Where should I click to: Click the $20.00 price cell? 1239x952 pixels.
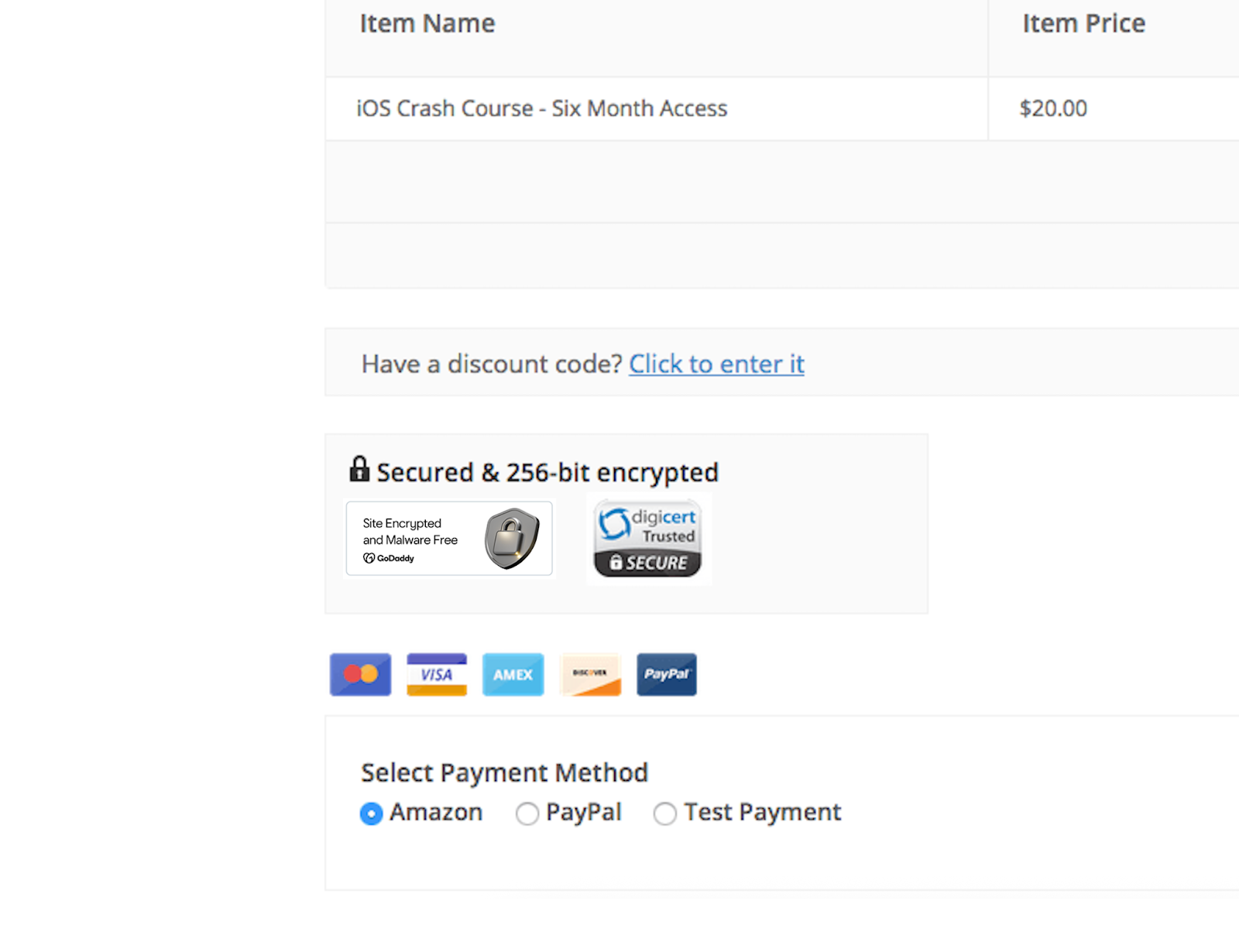pos(1053,108)
